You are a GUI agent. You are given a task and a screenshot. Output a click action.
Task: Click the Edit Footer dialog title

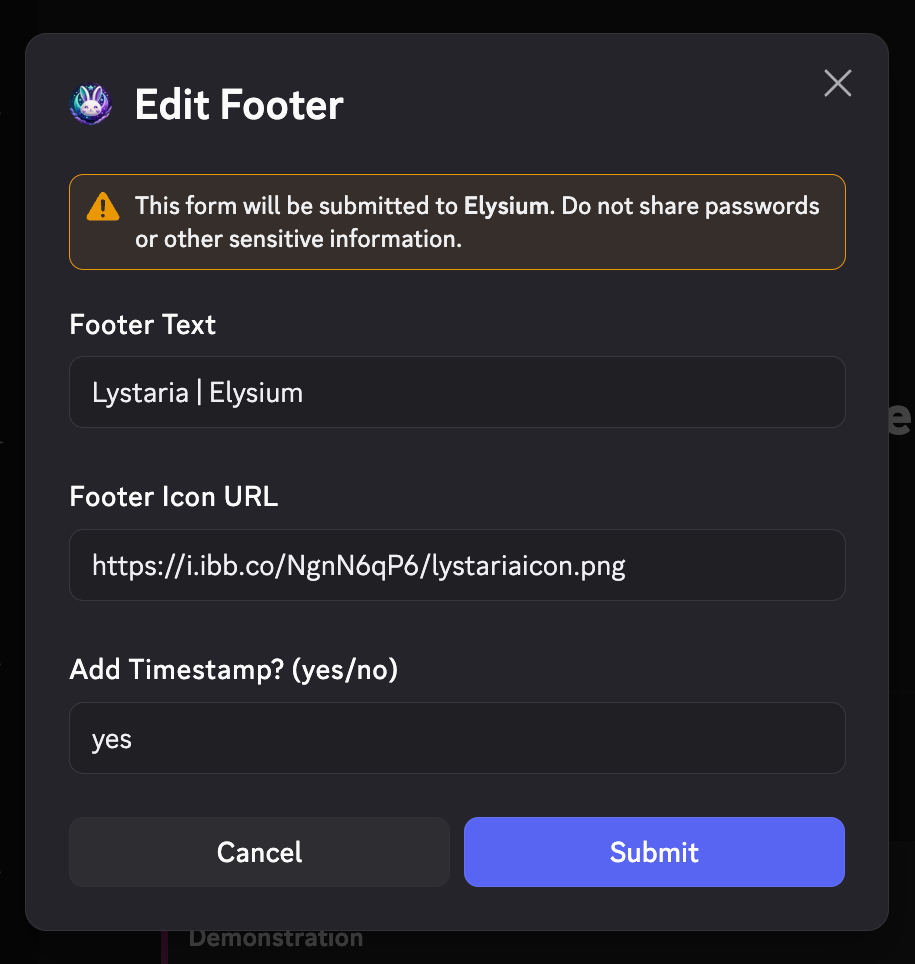coord(239,105)
